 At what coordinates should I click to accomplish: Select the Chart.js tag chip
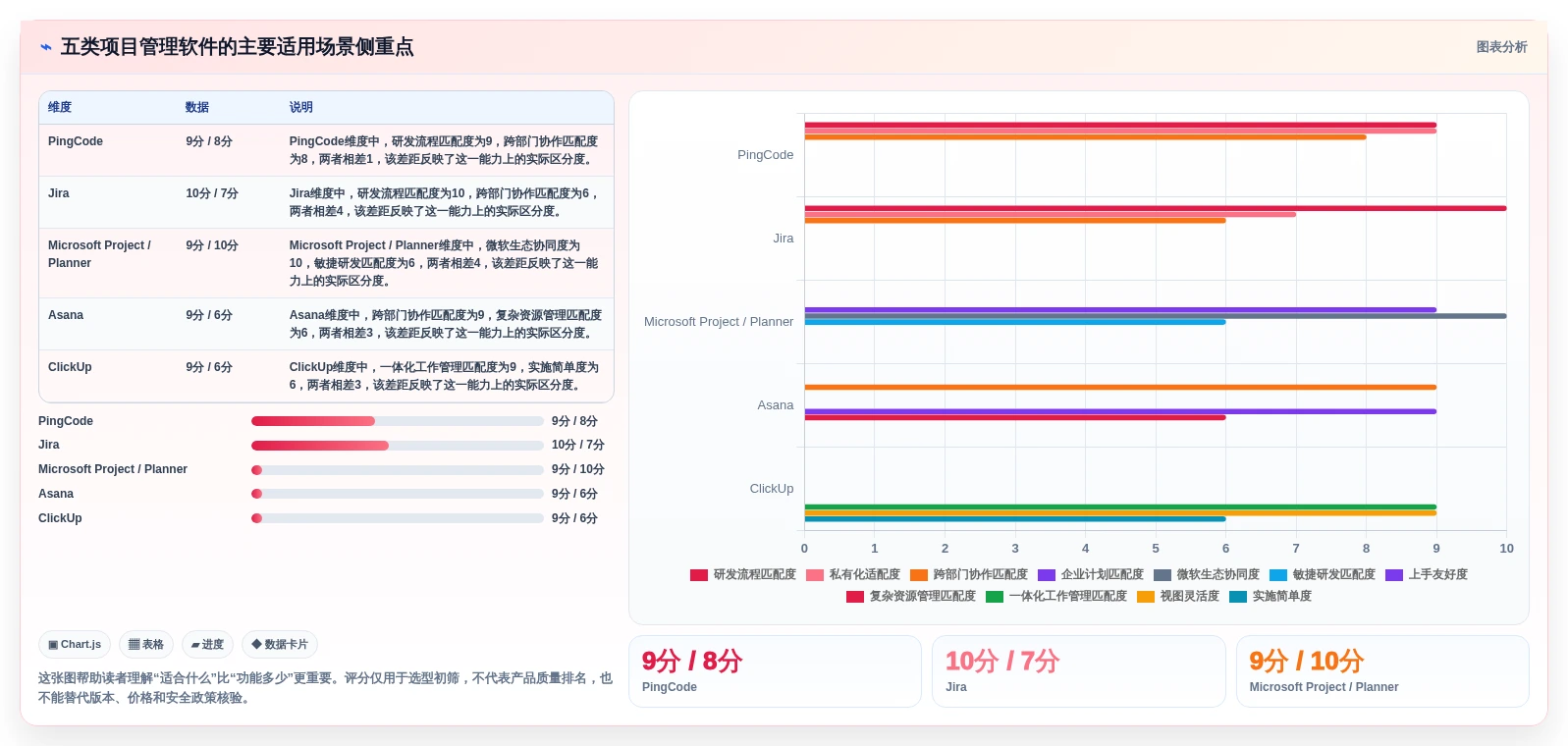75,645
